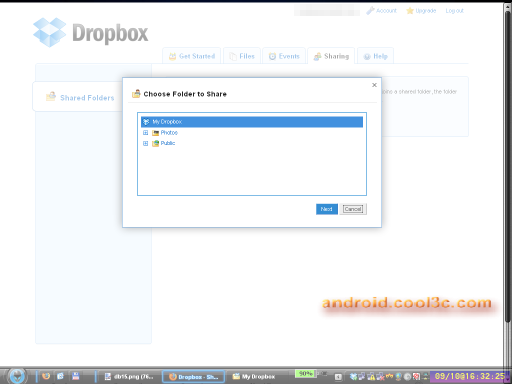Select the My Dropbox root folder
The image size is (512, 384).
click(x=252, y=122)
